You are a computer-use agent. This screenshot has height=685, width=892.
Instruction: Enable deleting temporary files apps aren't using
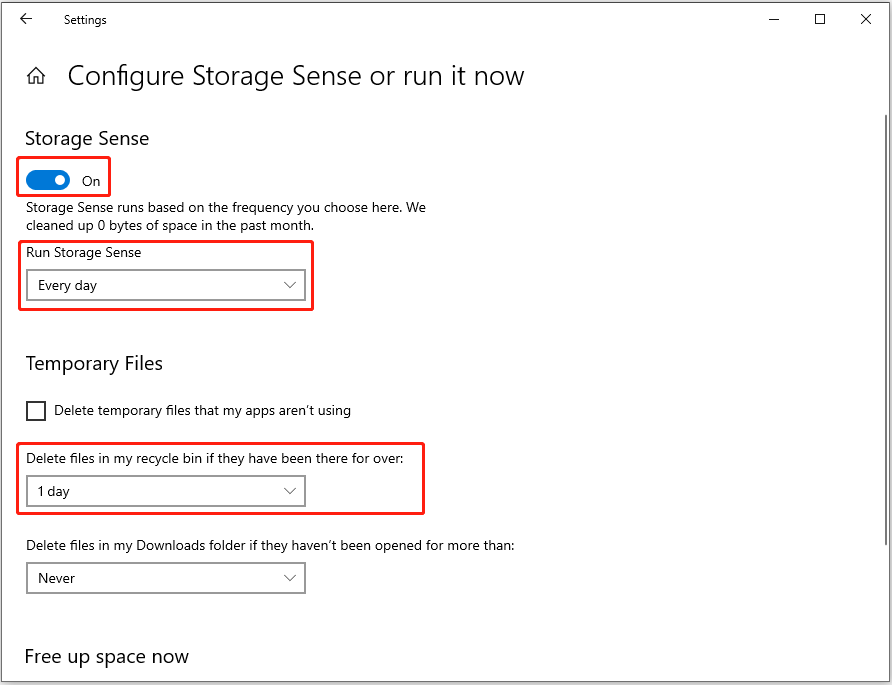point(36,411)
